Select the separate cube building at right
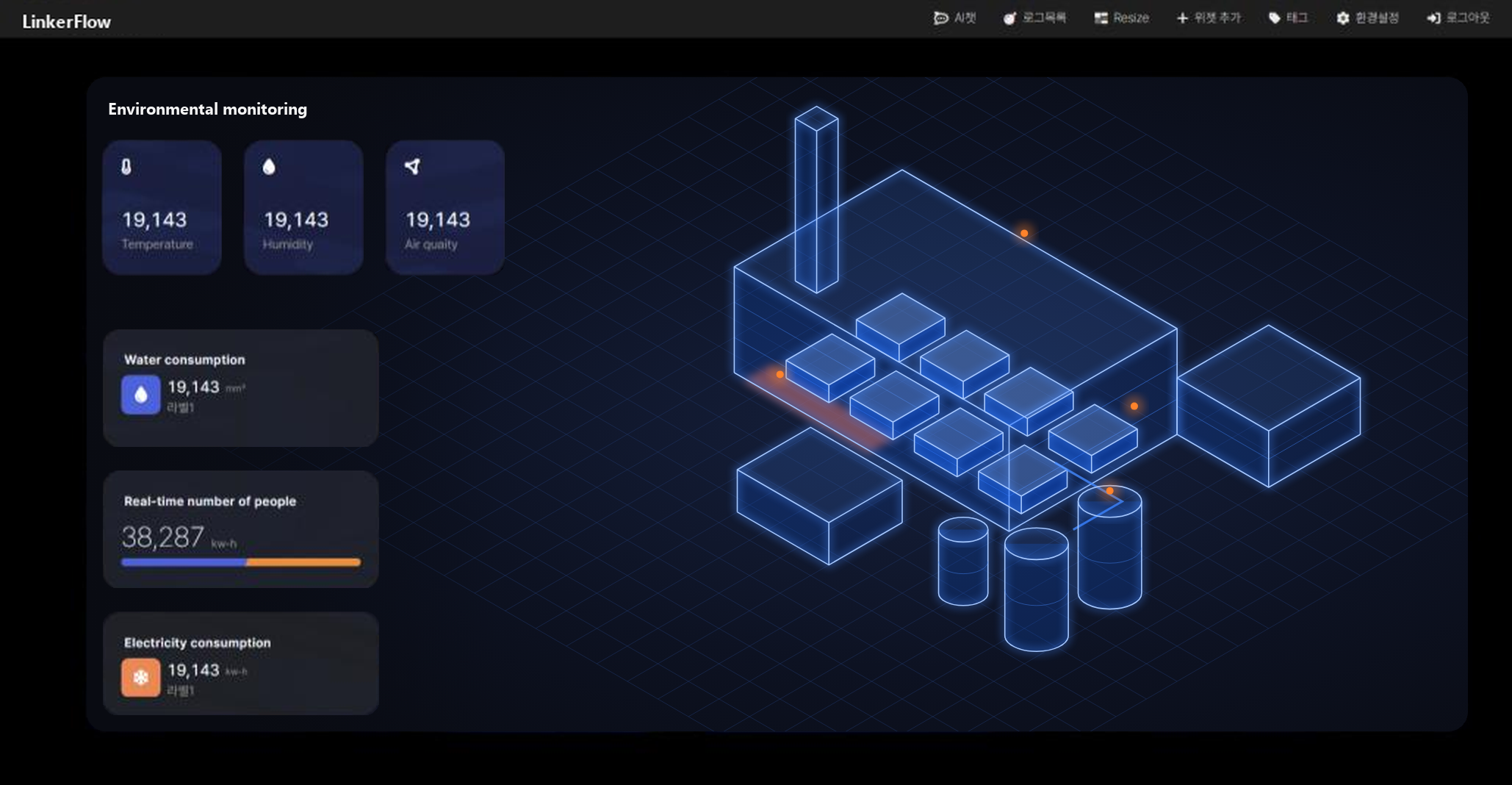This screenshot has width=1512, height=785. [1269, 406]
